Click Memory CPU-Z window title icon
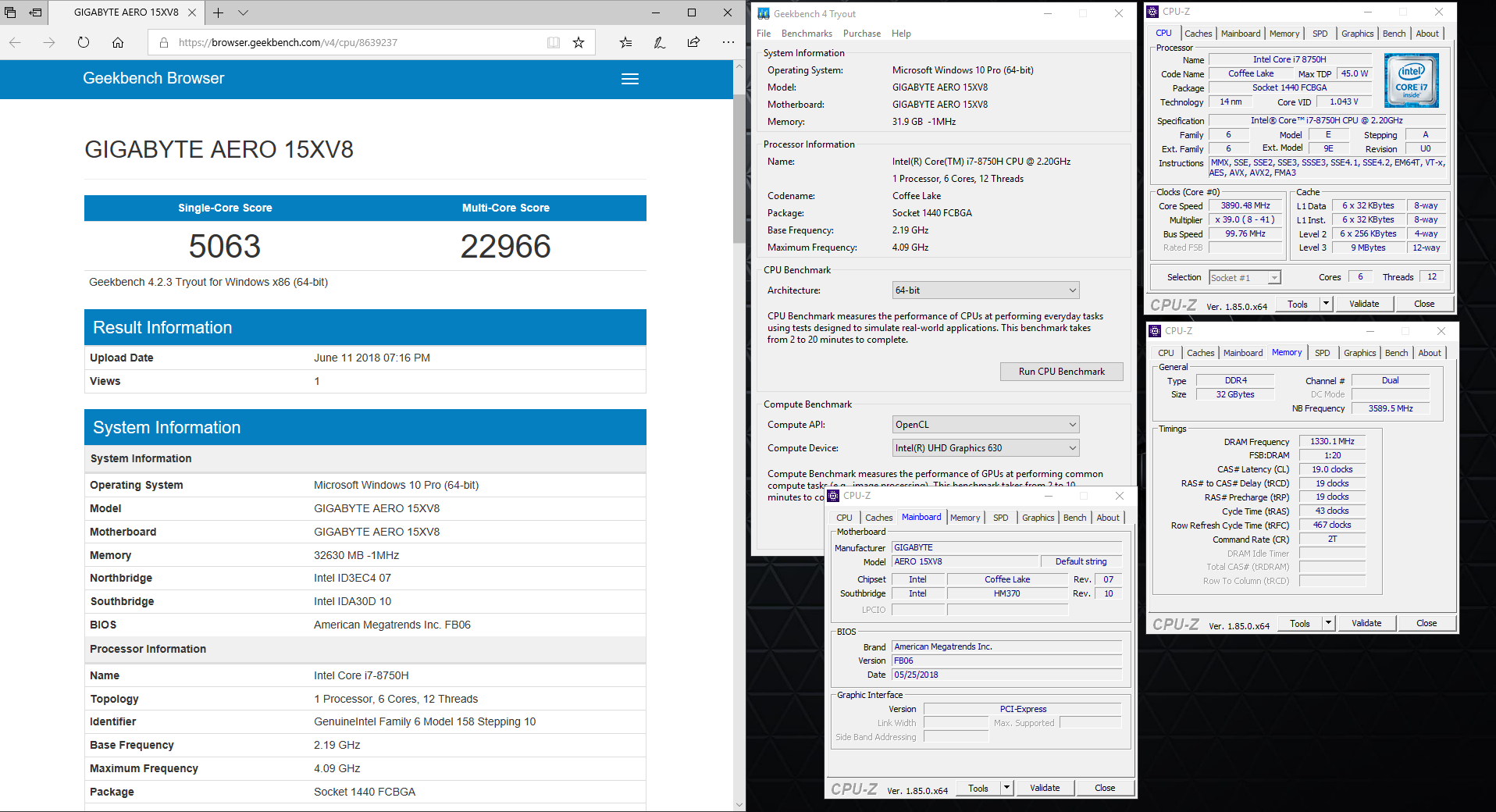Viewport: 1496px width, 812px height. (x=1155, y=330)
